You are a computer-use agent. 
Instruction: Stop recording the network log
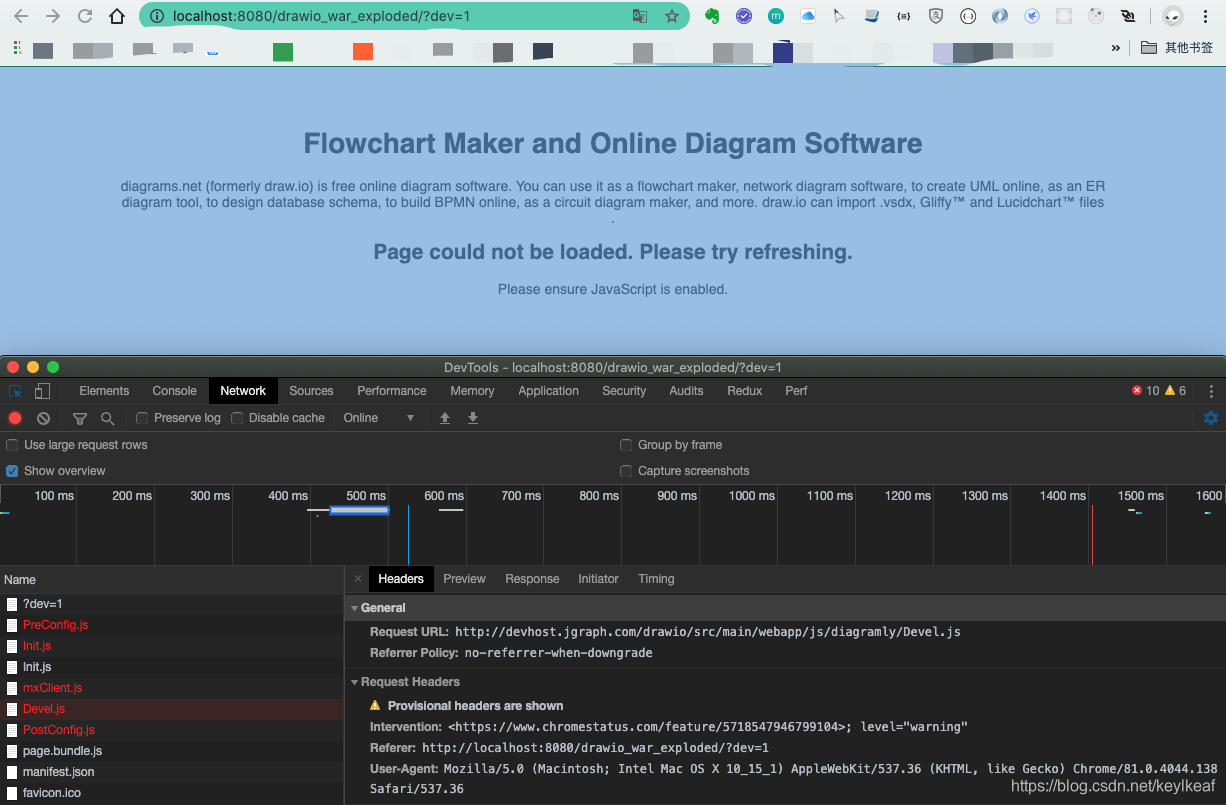point(15,418)
